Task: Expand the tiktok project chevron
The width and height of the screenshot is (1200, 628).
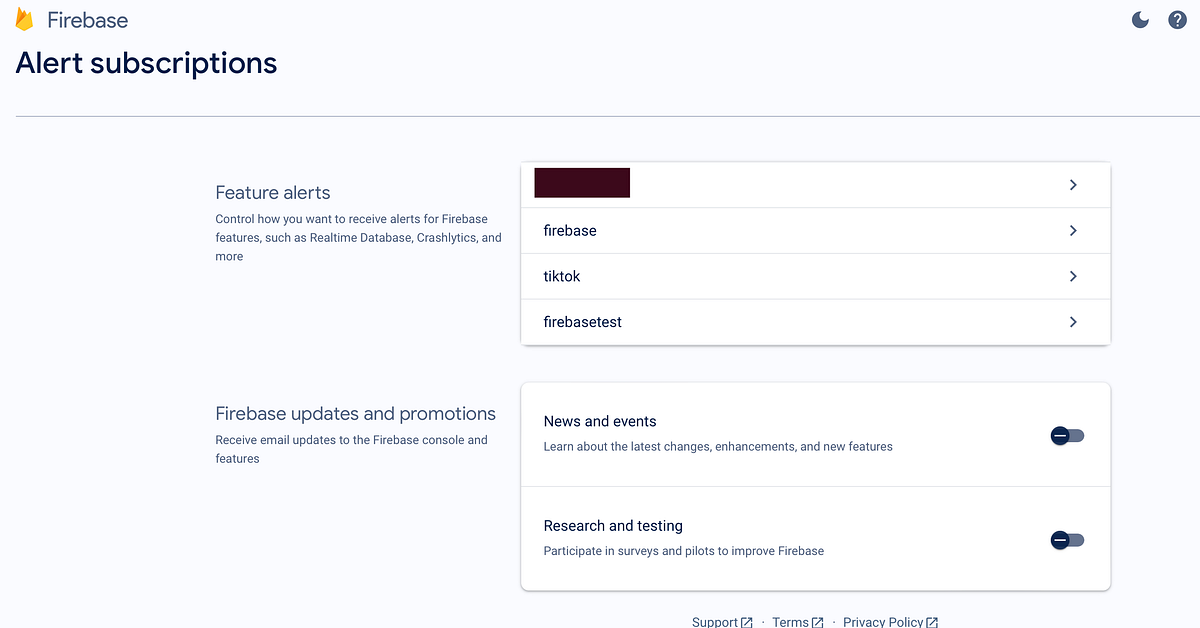Action: (1073, 276)
